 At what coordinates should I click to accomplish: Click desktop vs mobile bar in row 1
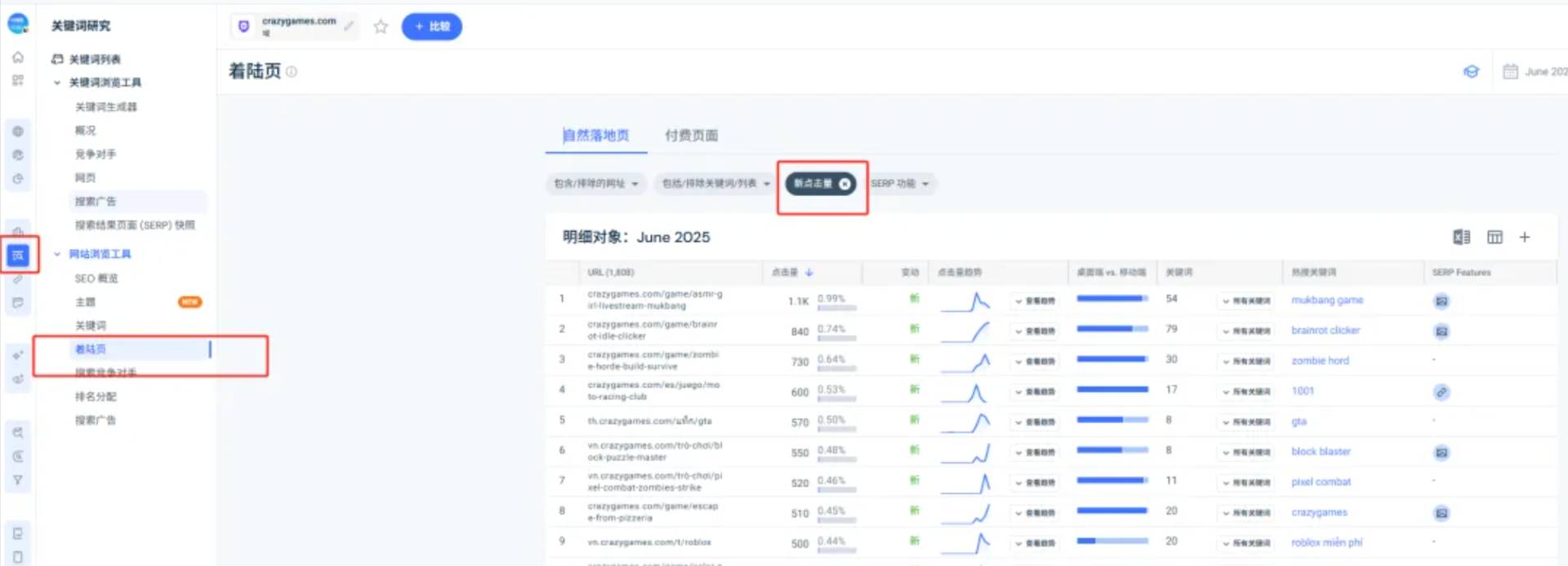pyautogui.click(x=1112, y=299)
